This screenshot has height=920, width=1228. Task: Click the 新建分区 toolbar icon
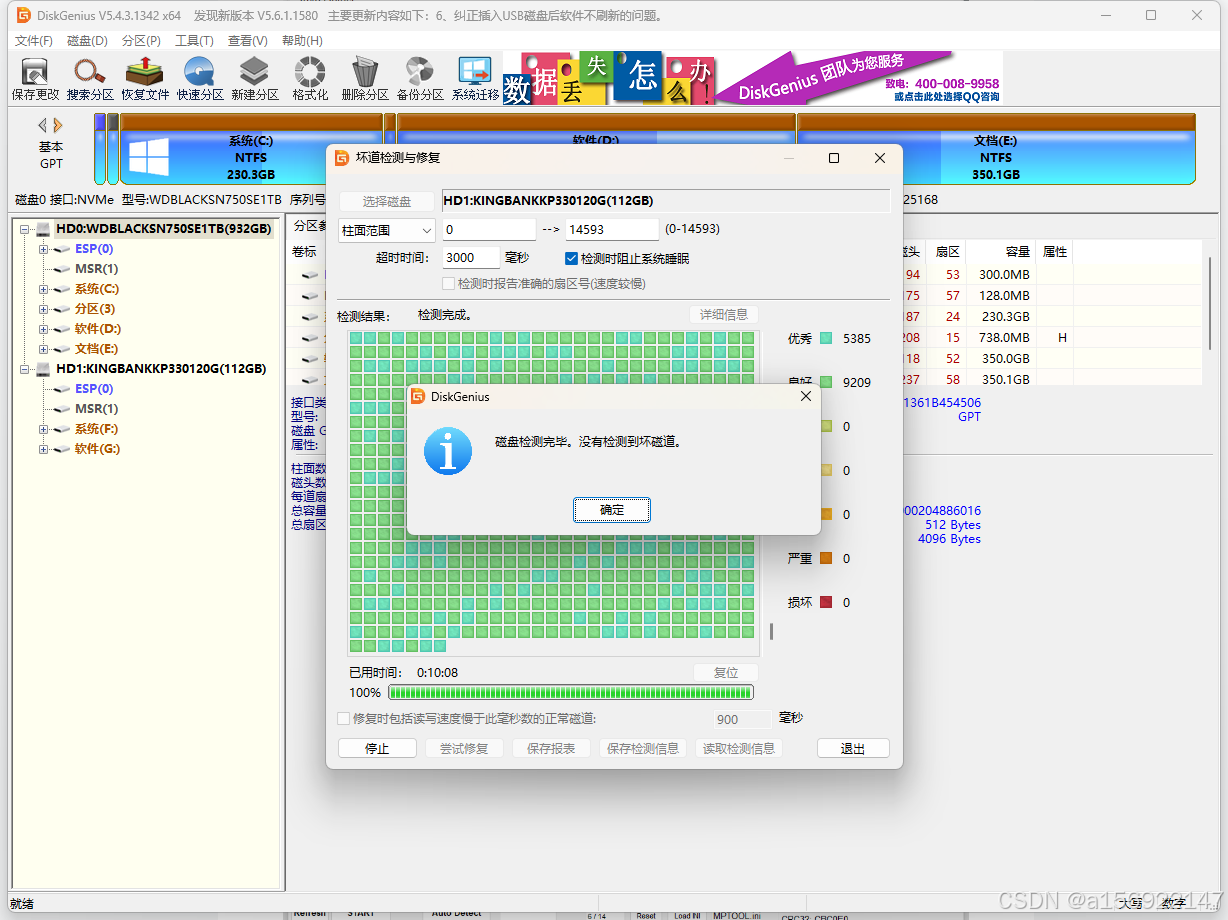coord(254,78)
